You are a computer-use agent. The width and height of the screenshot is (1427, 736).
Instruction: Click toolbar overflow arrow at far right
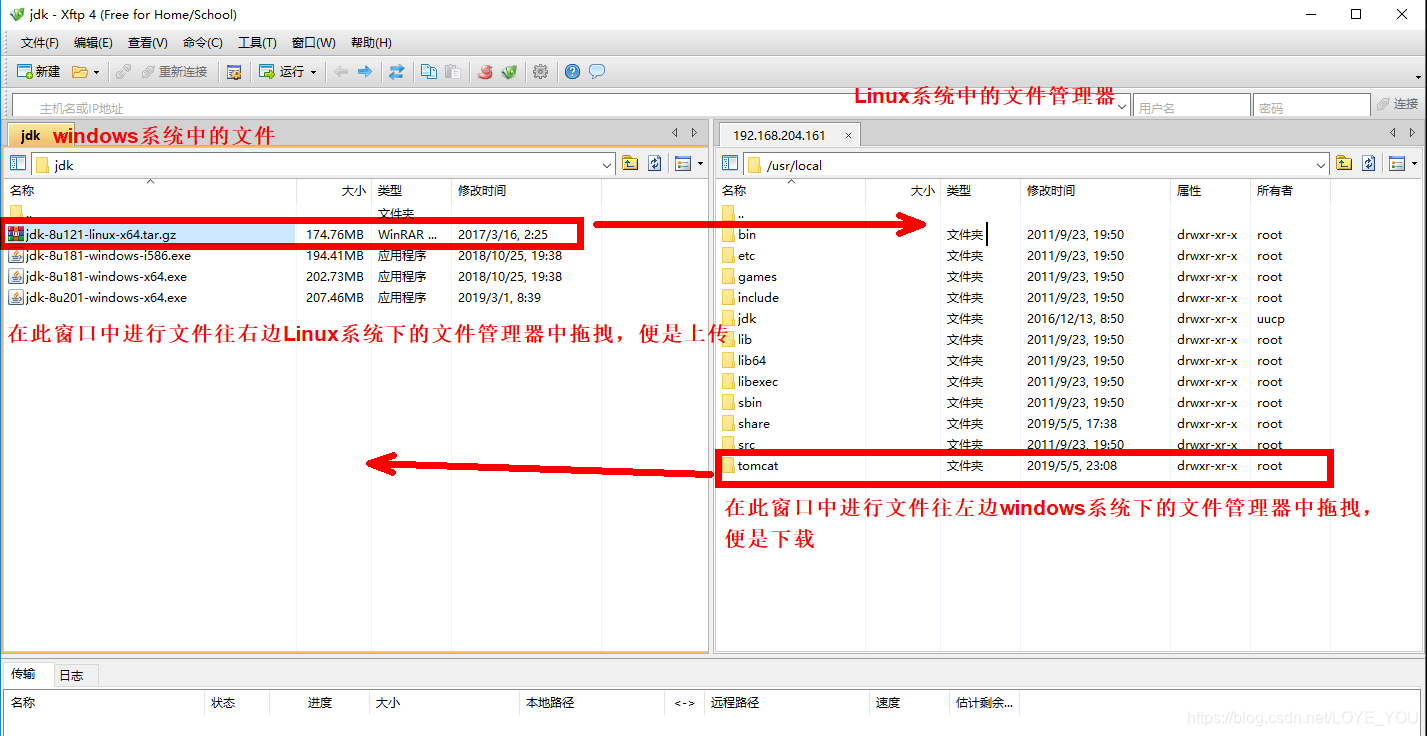tap(1418, 76)
